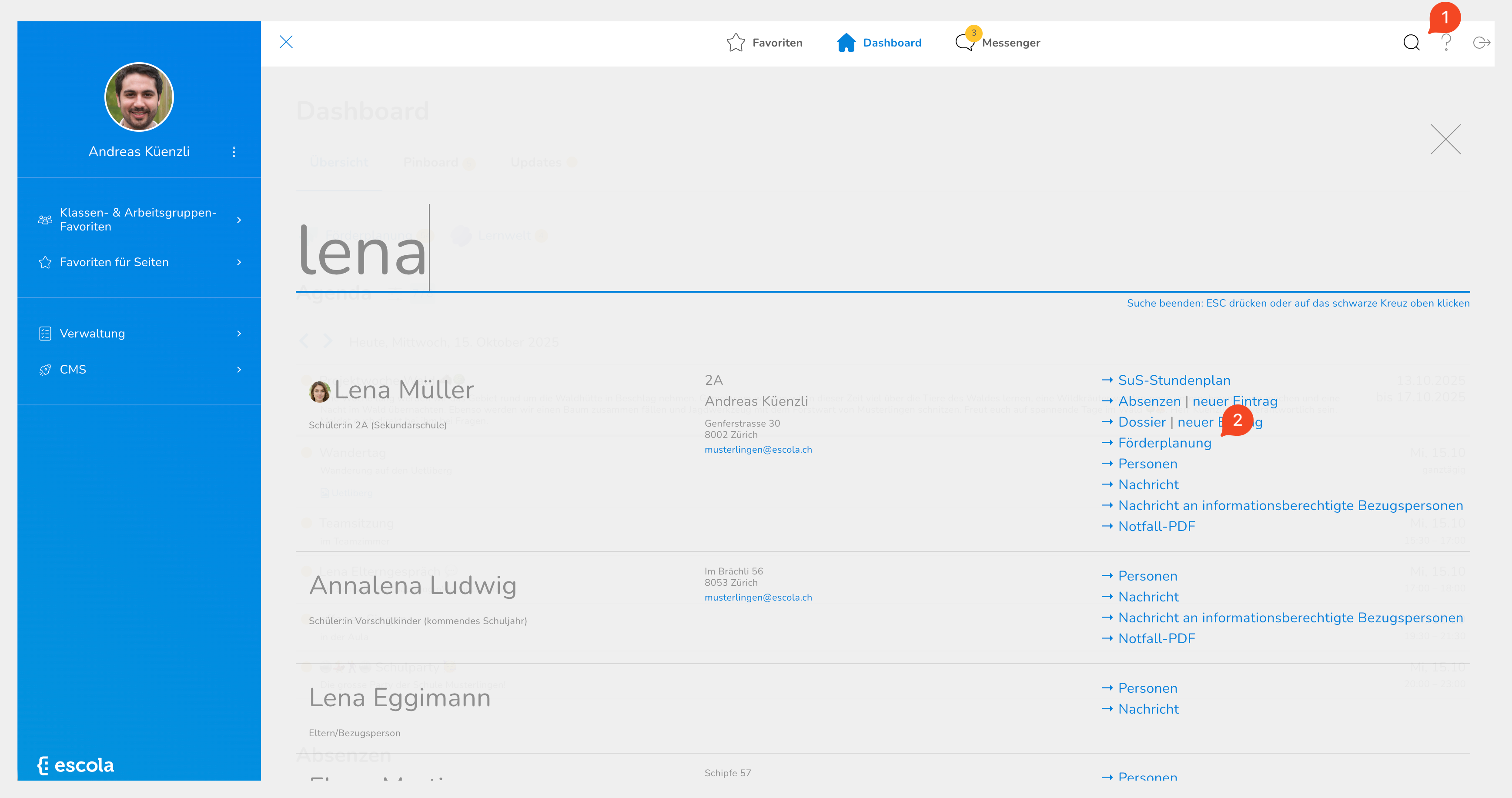
Task: Click the search magnifier icon
Action: tap(1411, 43)
